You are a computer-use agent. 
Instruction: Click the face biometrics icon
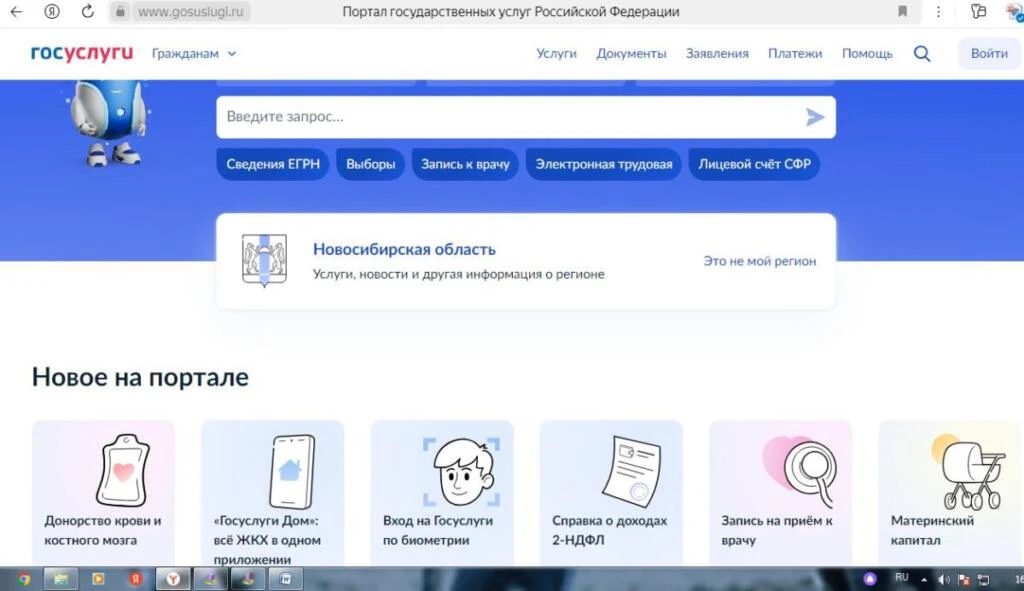click(x=462, y=471)
